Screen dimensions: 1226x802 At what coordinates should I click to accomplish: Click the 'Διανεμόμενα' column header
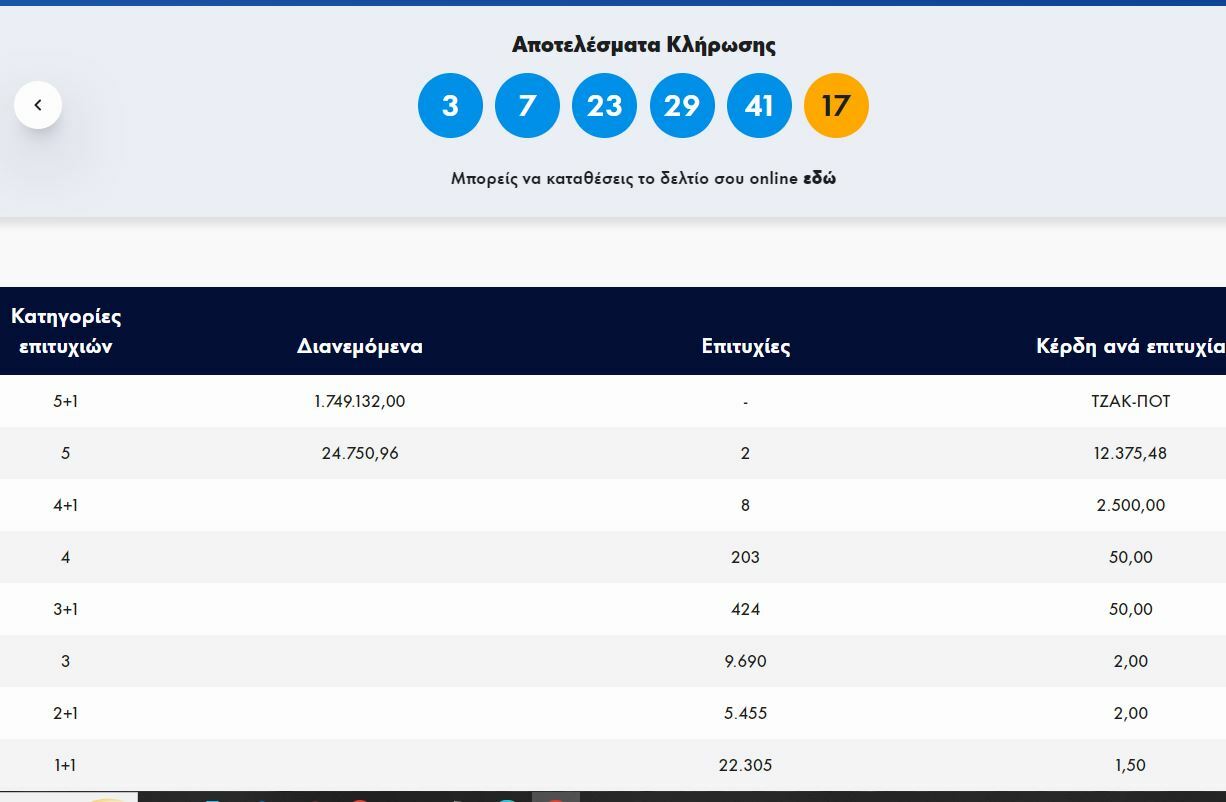click(x=359, y=347)
